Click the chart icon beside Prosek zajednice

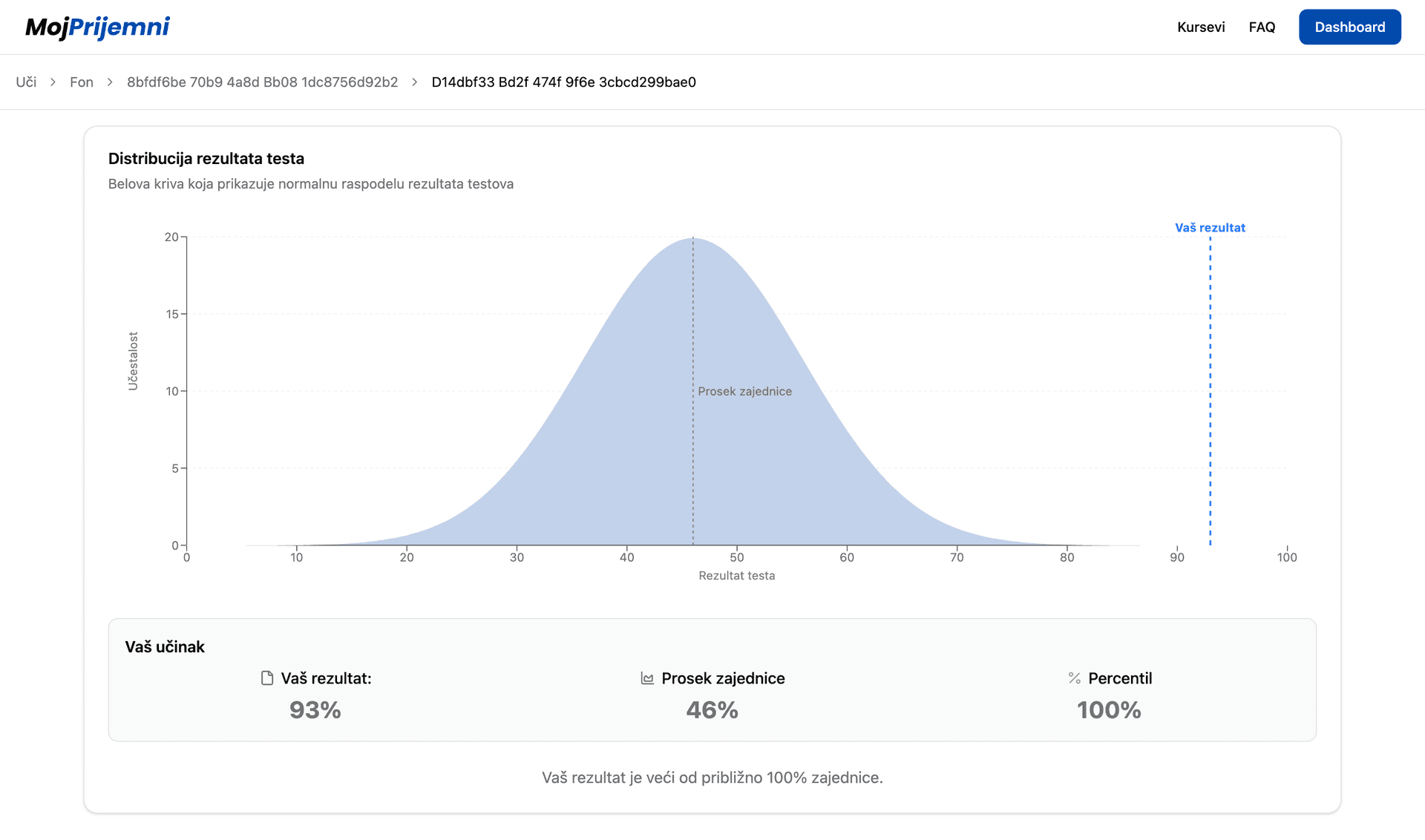647,678
